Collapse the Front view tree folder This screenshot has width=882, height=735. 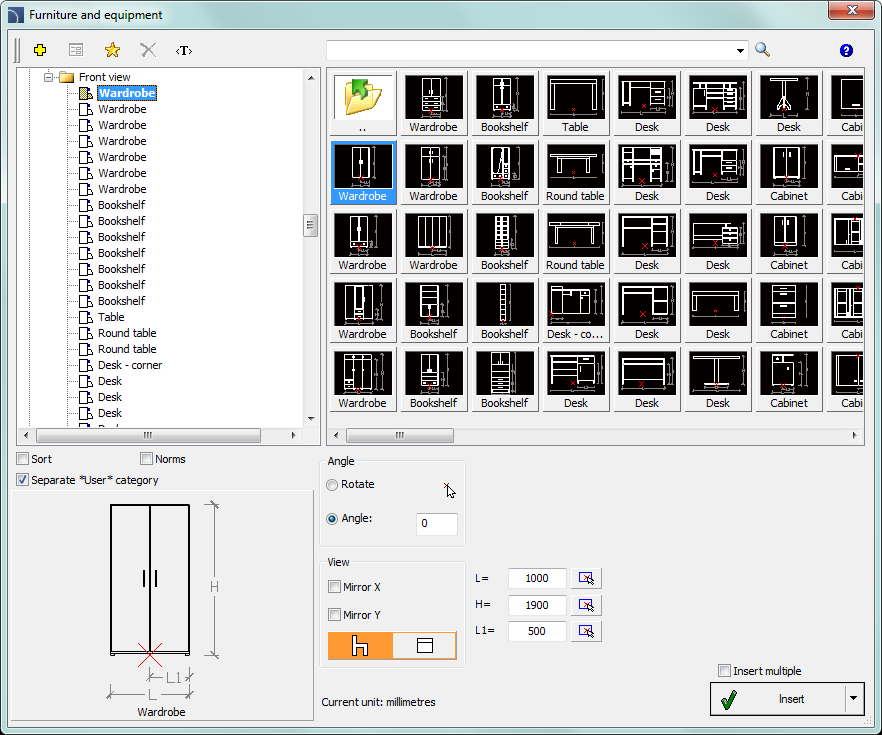pos(47,77)
